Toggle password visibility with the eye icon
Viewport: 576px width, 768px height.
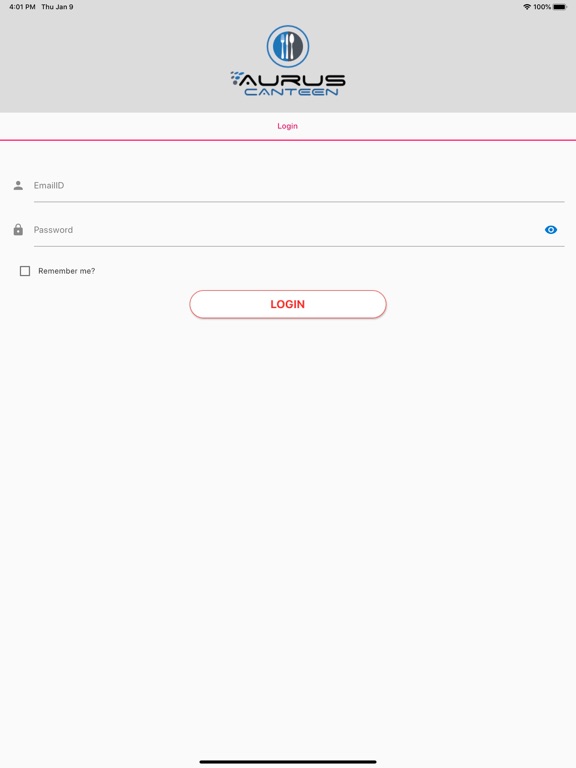point(551,230)
